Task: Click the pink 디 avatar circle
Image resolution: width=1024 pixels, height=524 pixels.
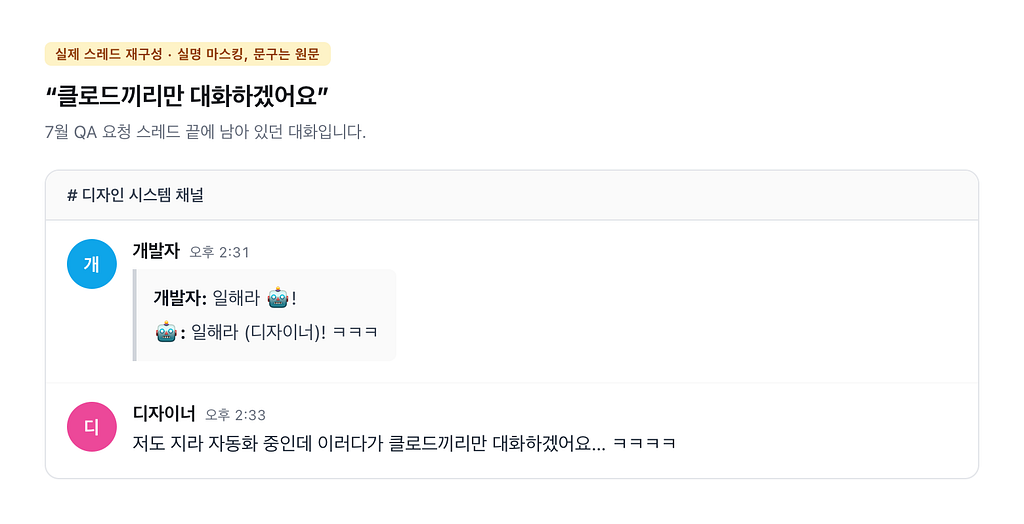Action: [92, 427]
